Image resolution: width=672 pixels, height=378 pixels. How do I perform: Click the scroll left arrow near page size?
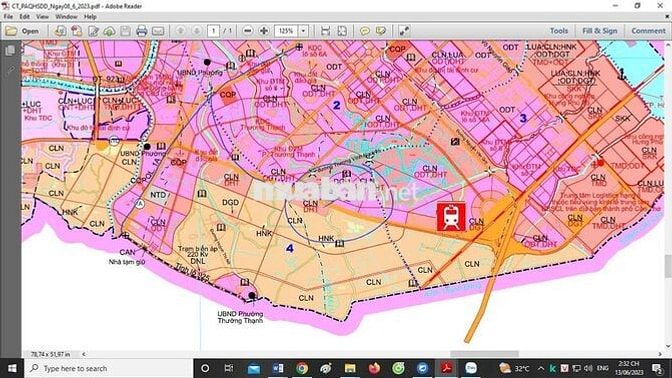tap(84, 354)
